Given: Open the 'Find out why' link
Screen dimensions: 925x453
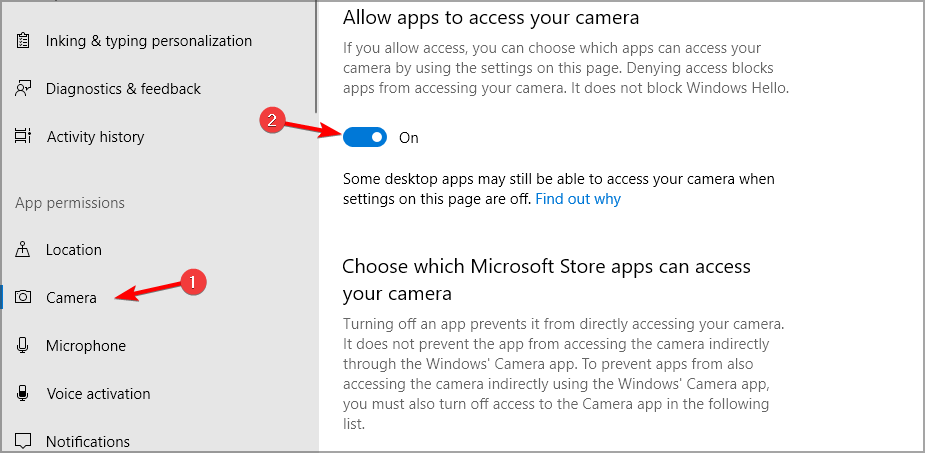Looking at the screenshot, I should [578, 199].
